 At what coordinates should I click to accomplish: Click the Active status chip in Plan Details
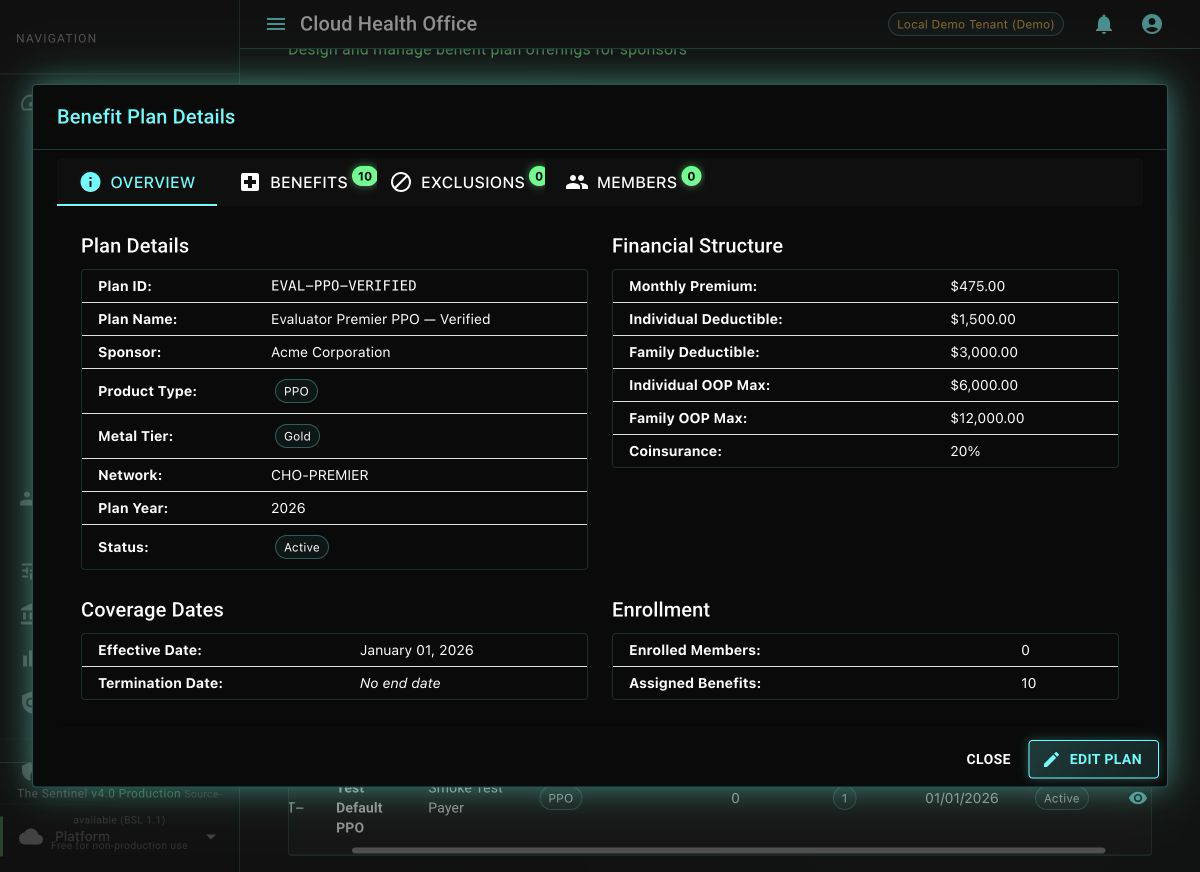[302, 547]
